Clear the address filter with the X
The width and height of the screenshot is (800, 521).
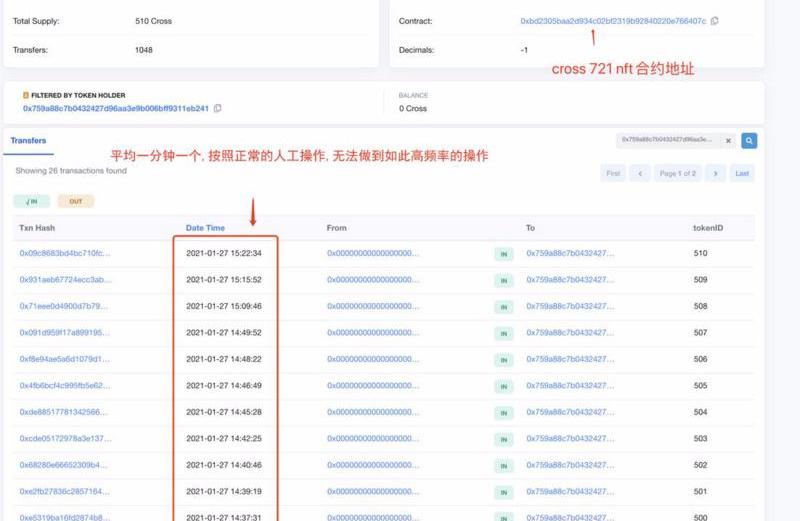pyautogui.click(x=727, y=141)
